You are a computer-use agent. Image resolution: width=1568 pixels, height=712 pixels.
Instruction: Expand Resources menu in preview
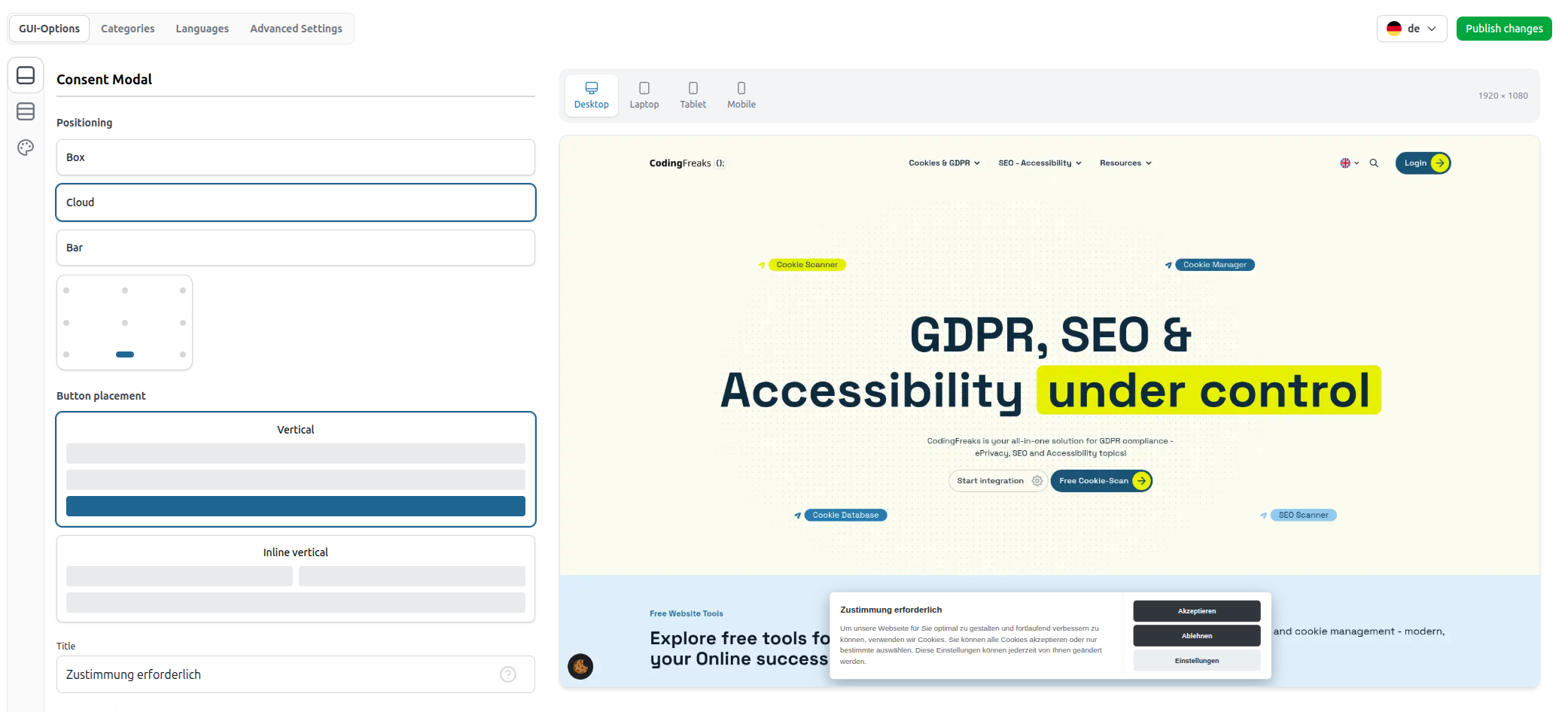pyautogui.click(x=1125, y=163)
